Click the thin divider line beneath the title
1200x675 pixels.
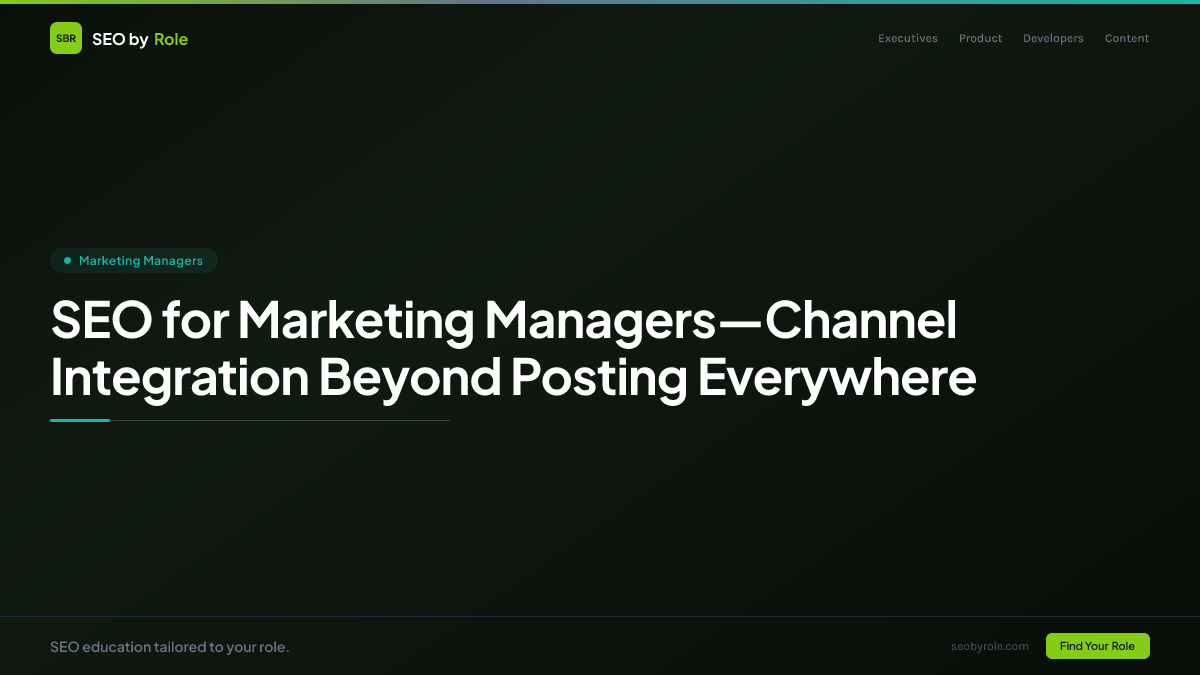pos(280,421)
